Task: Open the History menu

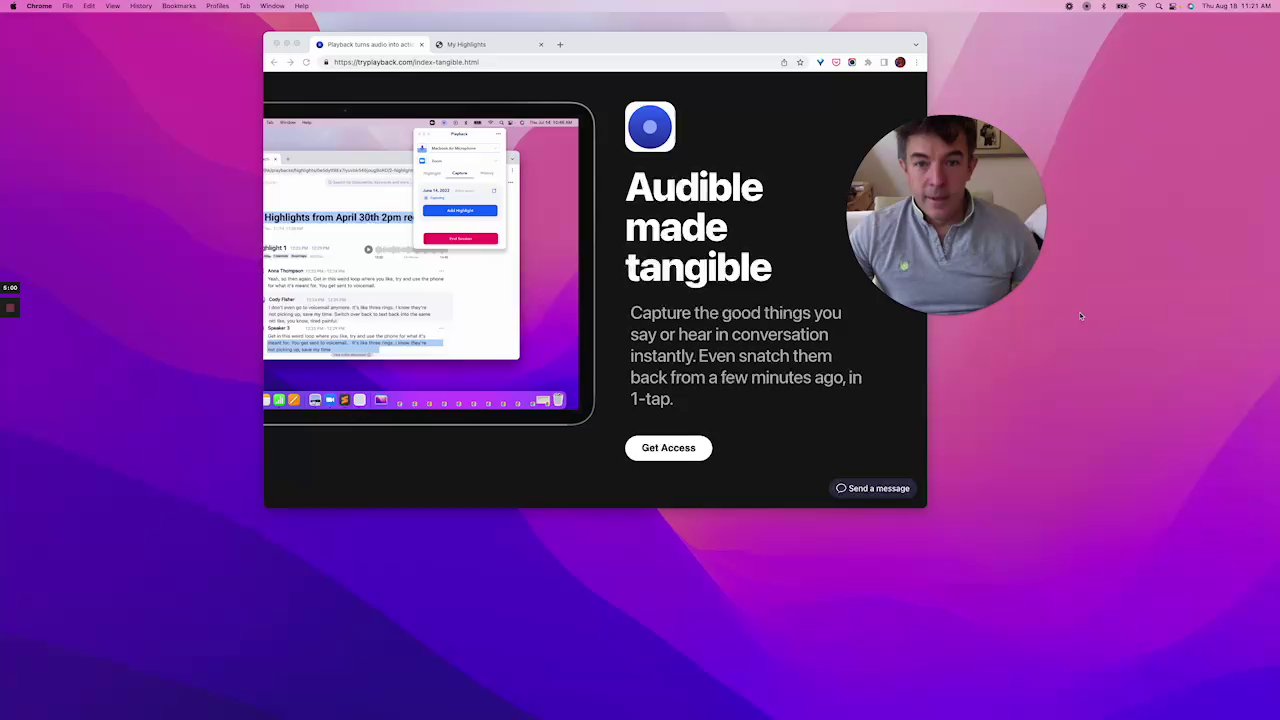Action: pyautogui.click(x=141, y=6)
